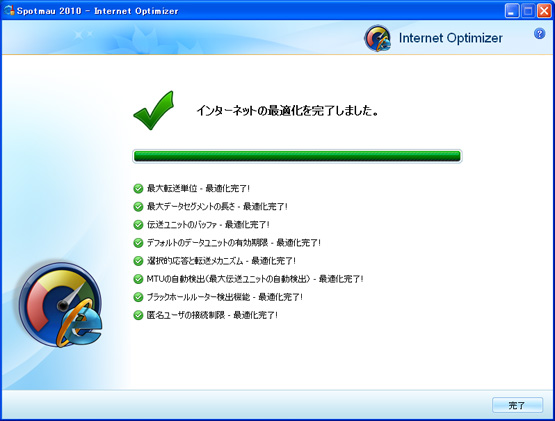Click the large speedometer IE logo
This screenshot has width=555, height=421.
[60, 305]
